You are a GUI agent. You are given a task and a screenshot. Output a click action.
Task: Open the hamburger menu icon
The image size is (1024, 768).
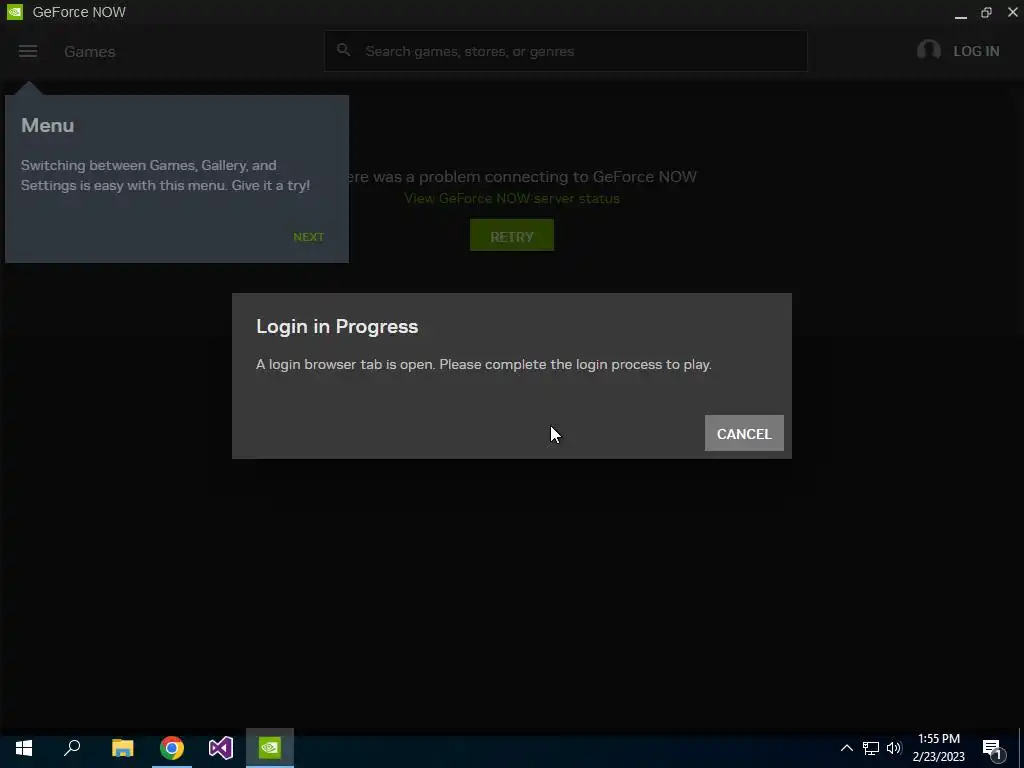coord(27,51)
